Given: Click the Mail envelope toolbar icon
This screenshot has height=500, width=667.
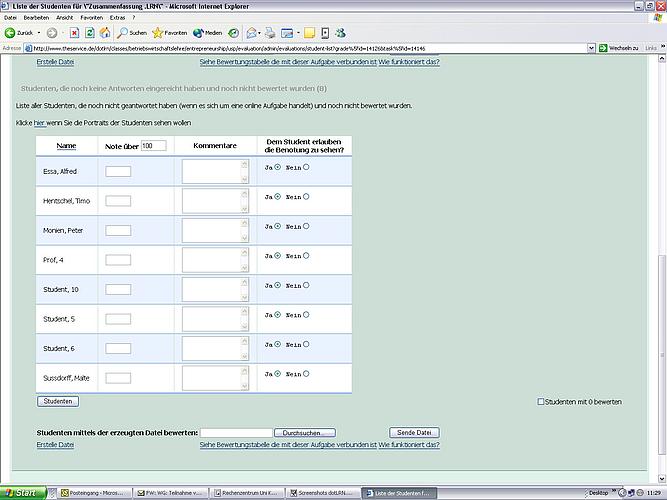Looking at the screenshot, I should pos(252,33).
